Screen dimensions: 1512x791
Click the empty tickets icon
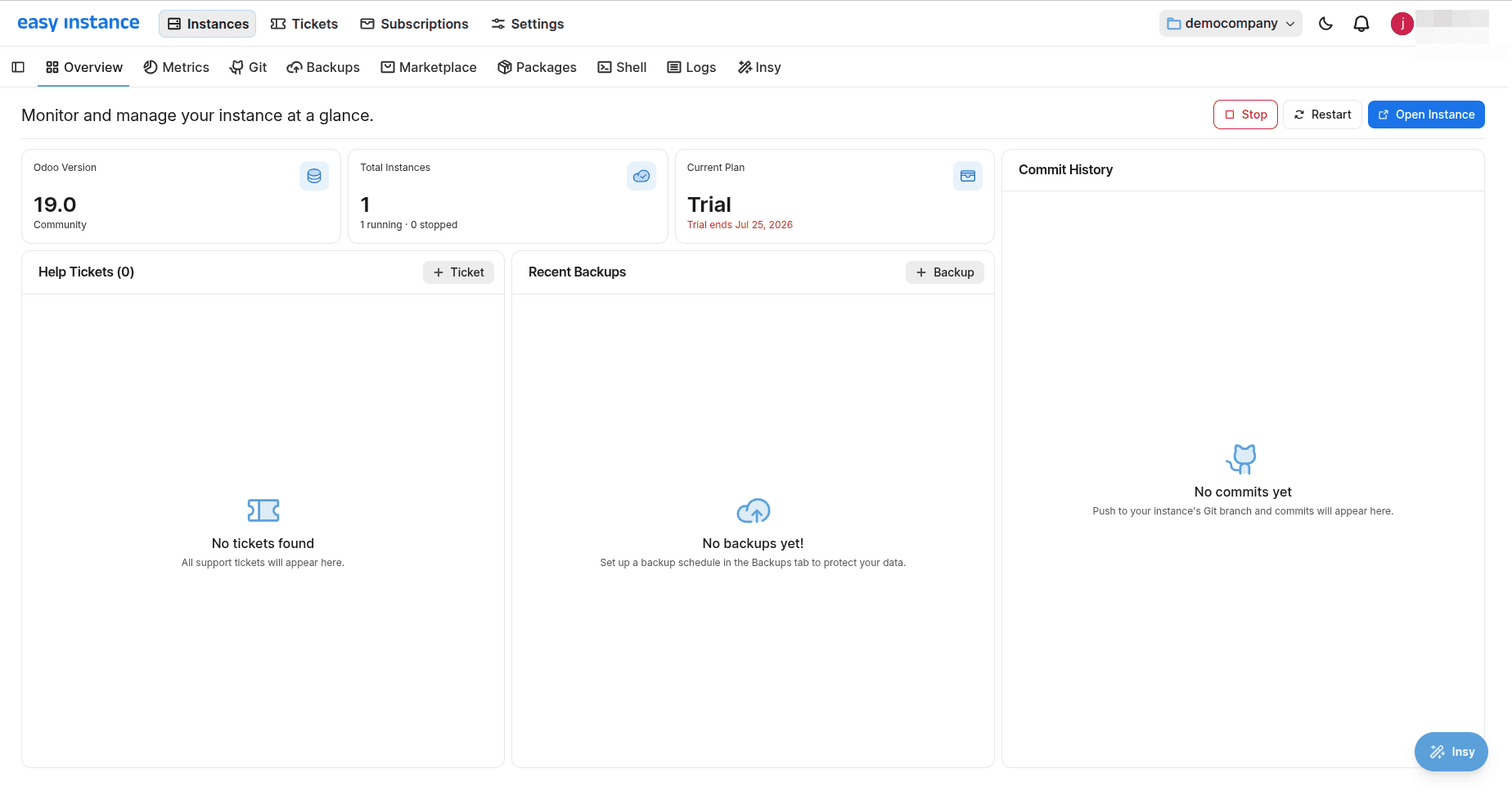tap(263, 510)
